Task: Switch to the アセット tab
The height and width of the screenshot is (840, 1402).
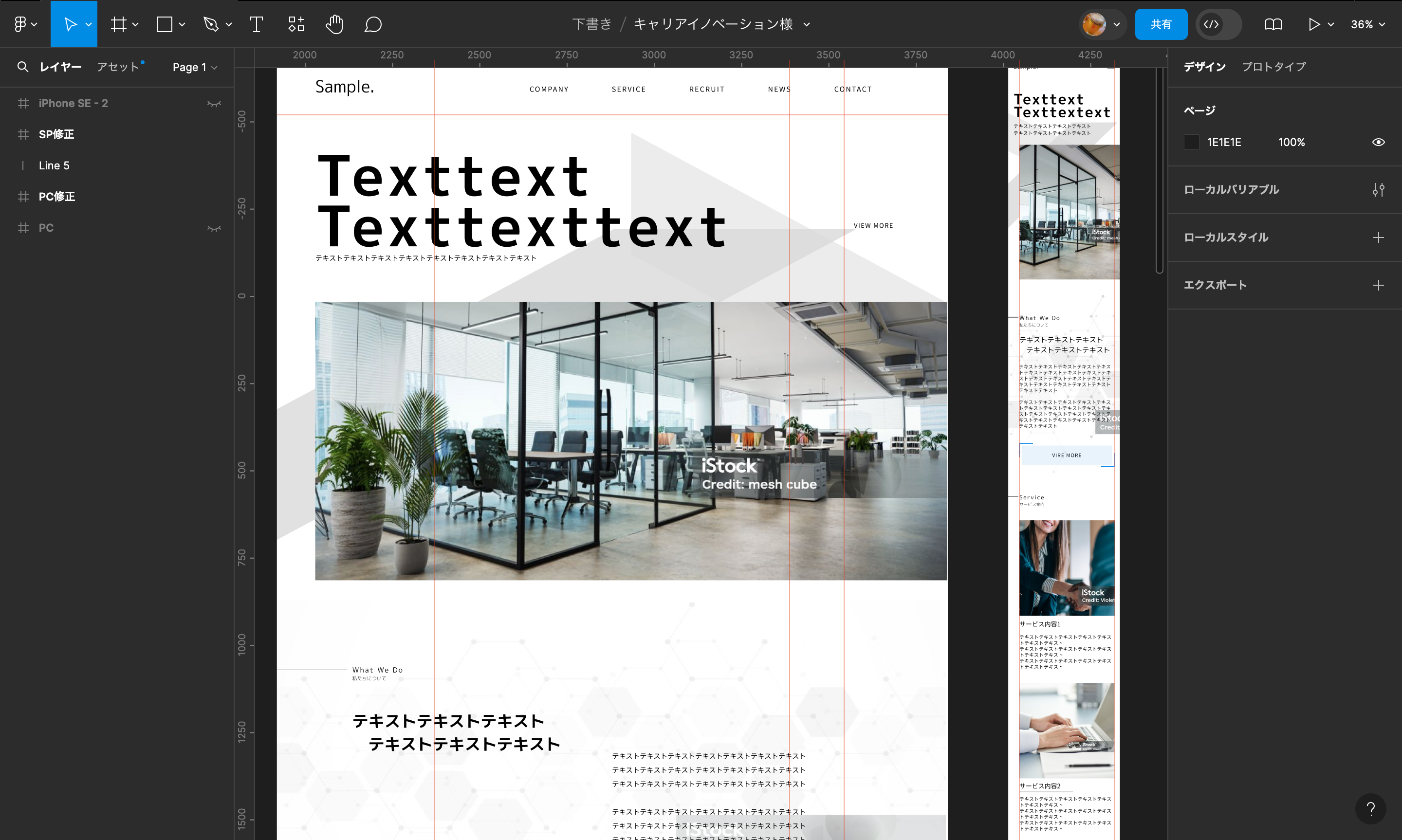Action: (118, 67)
